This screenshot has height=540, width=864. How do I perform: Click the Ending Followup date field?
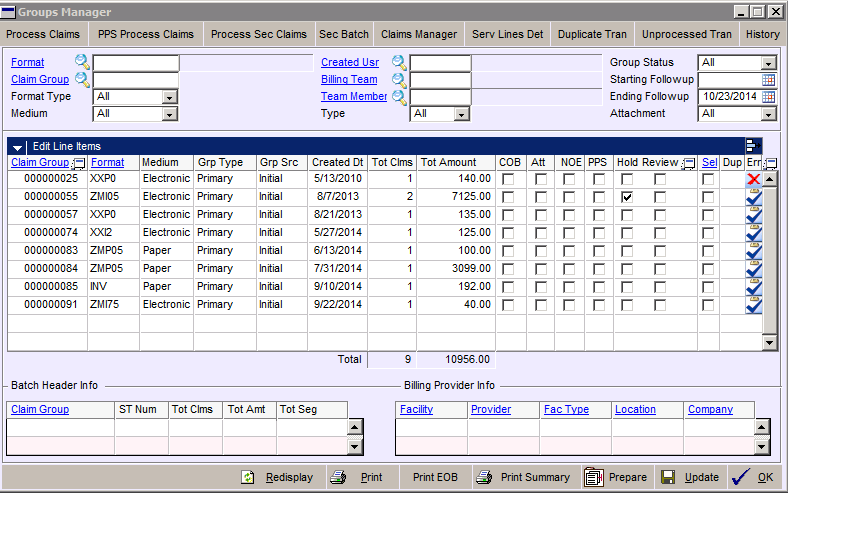tap(730, 97)
